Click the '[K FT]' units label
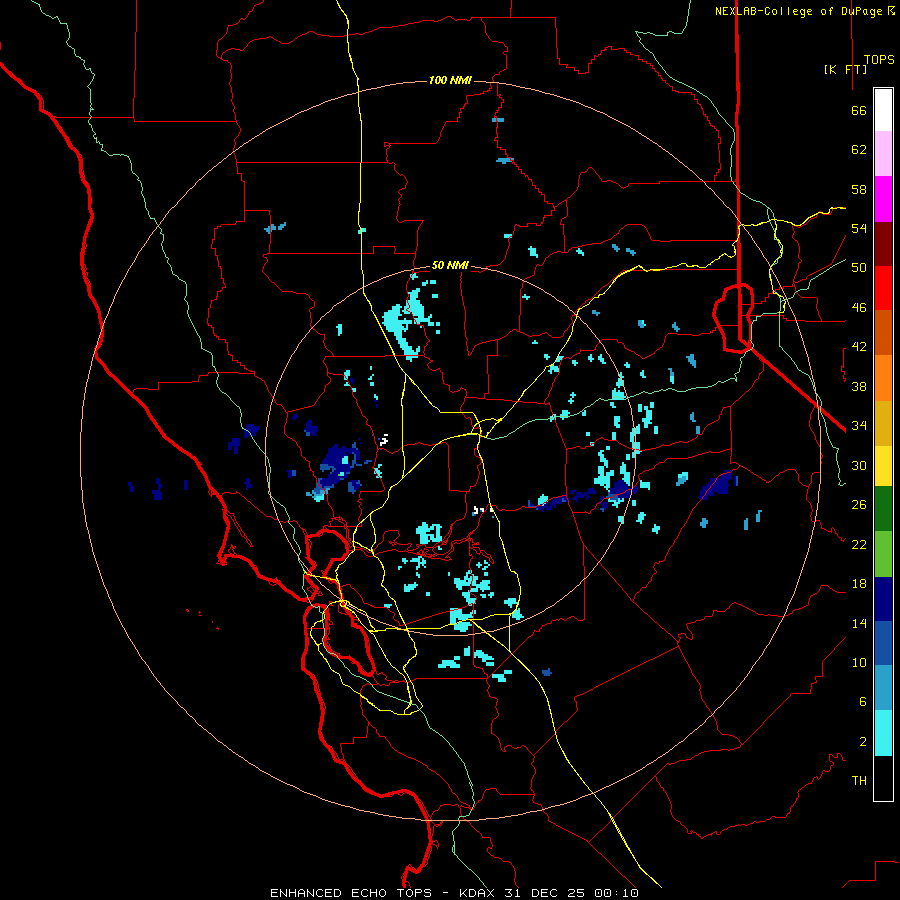 pyautogui.click(x=845, y=69)
